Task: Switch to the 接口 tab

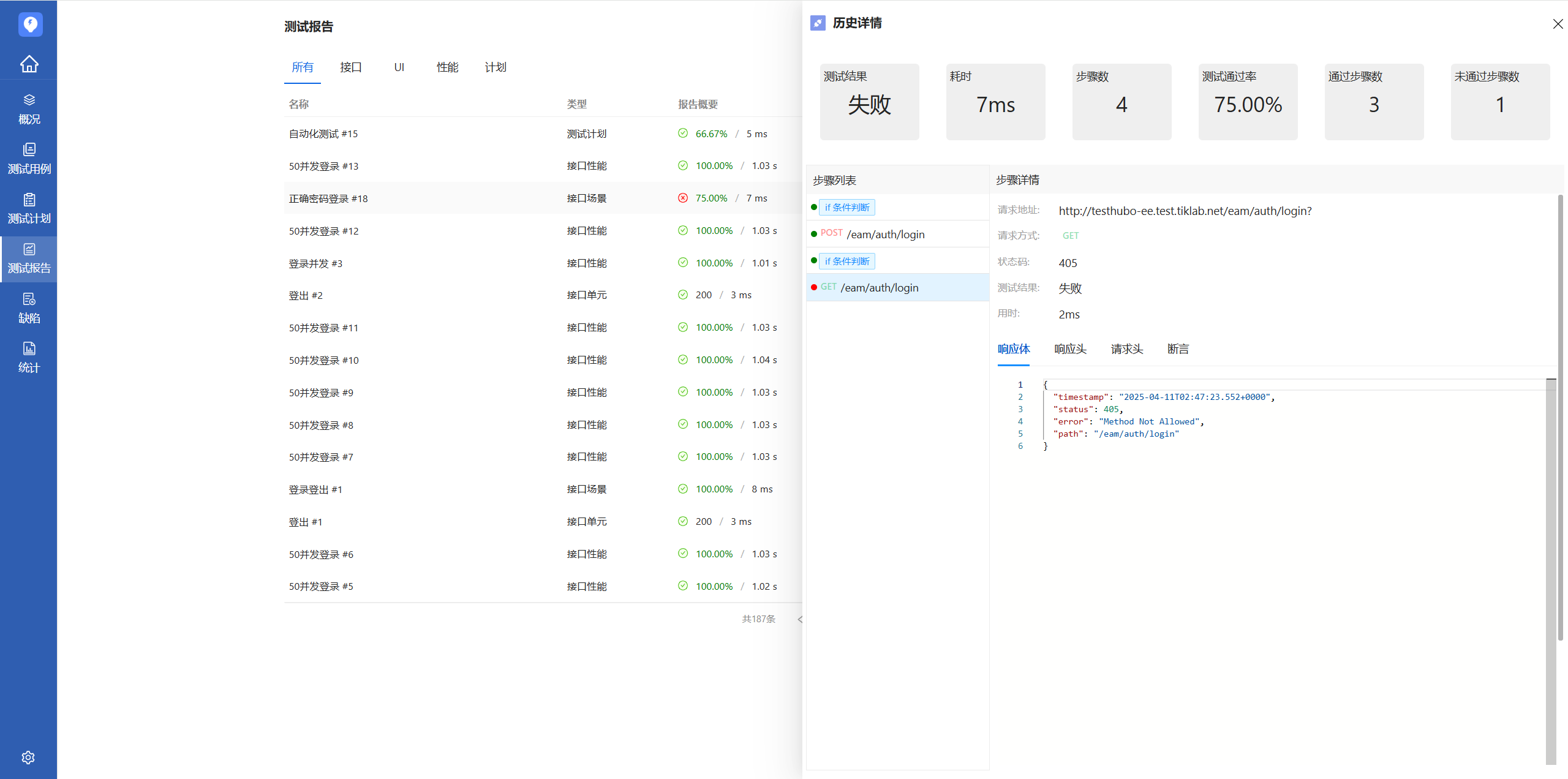Action: coord(351,67)
